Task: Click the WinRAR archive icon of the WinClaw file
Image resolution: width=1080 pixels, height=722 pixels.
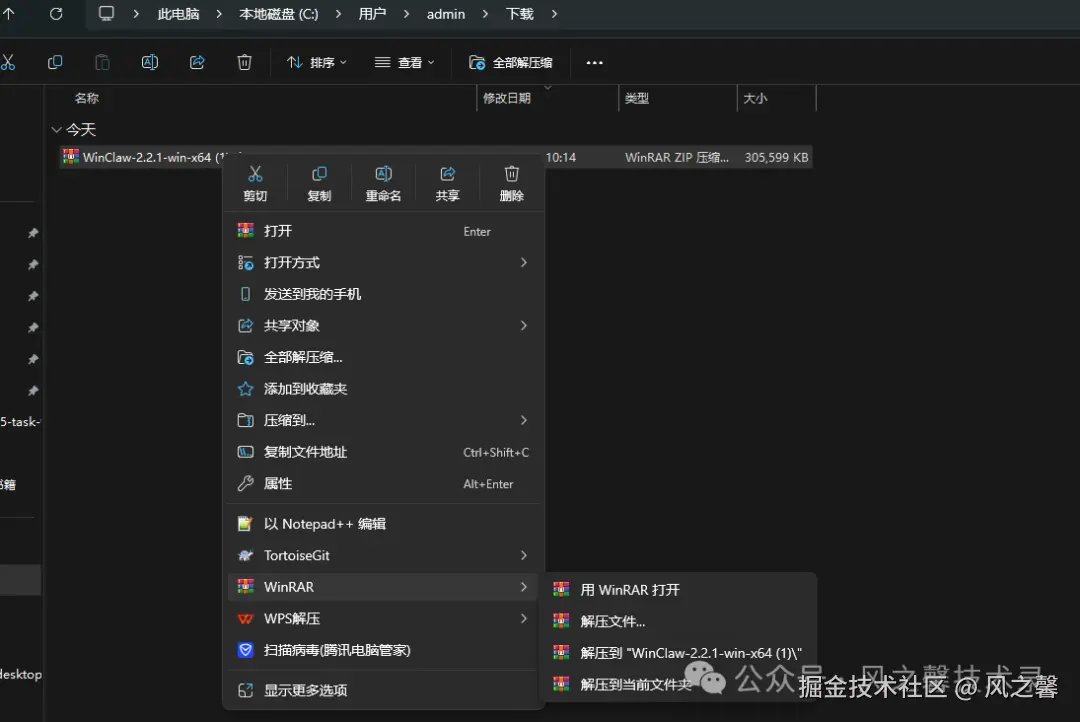Action: (70, 157)
